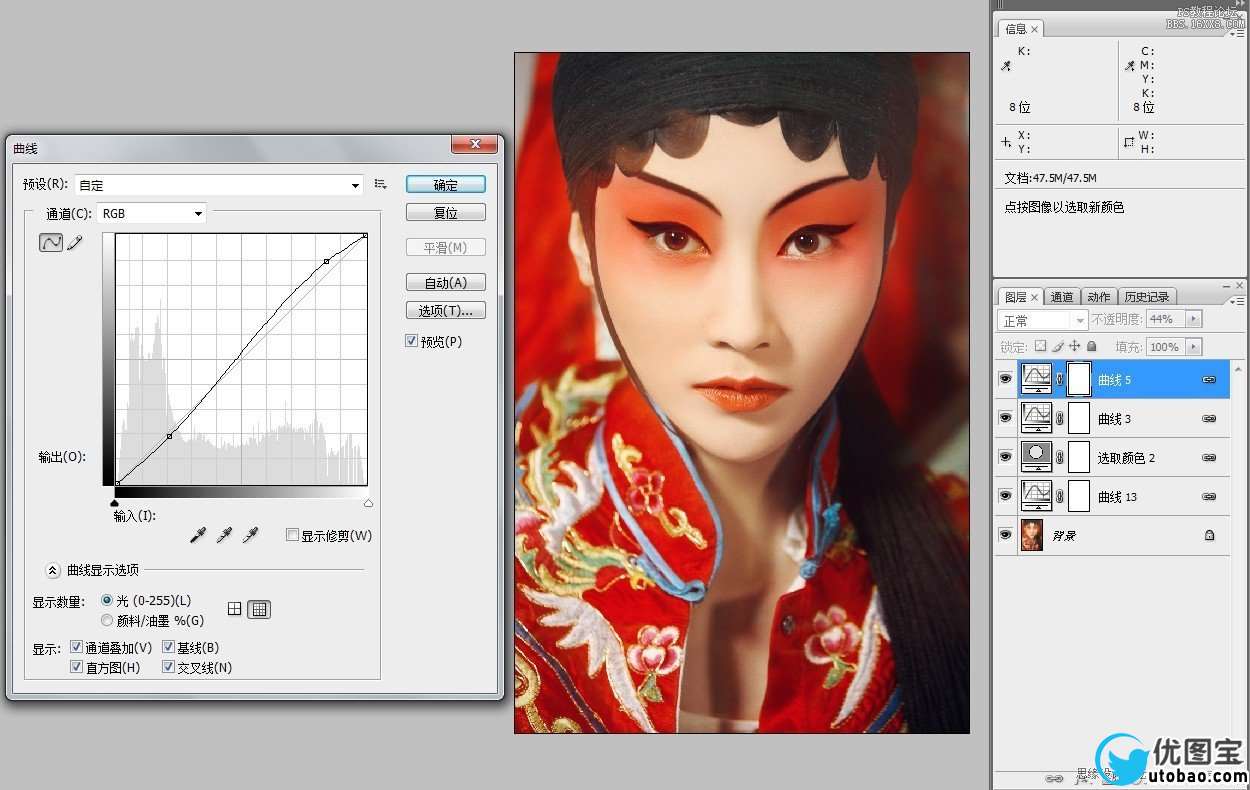
Task: Pick the white point eyedropper
Action: click(251, 536)
